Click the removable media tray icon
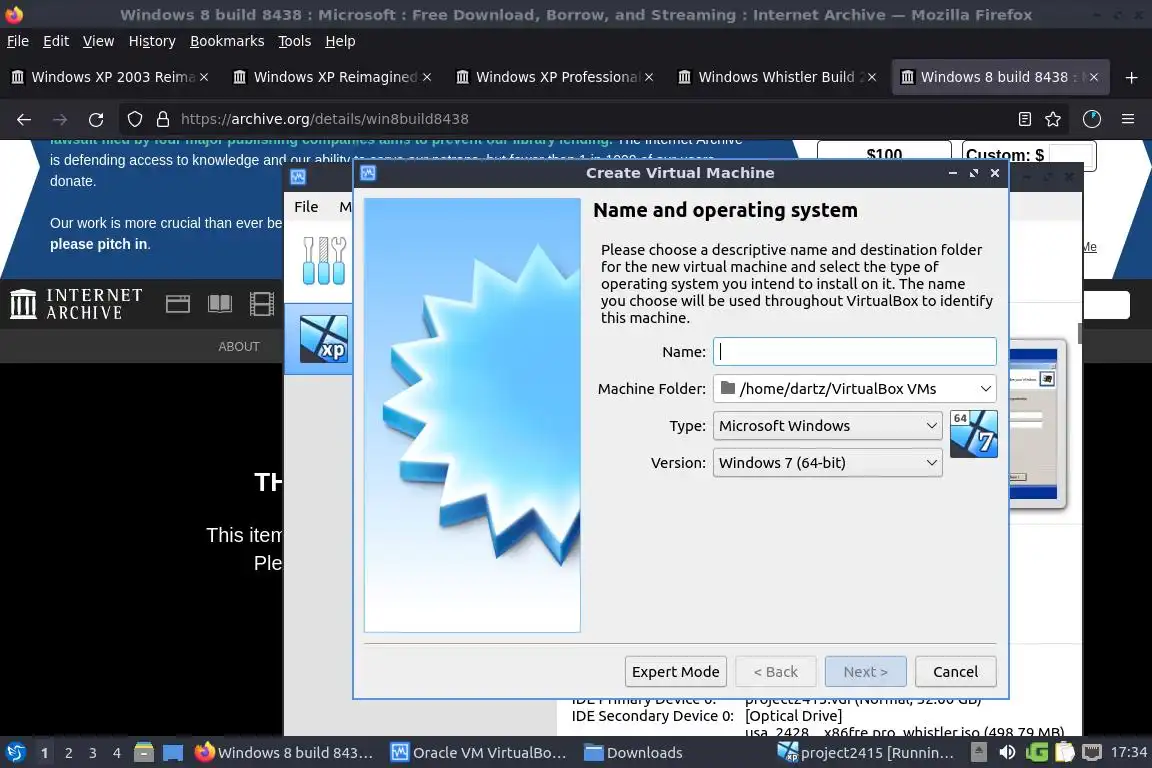This screenshot has height=768, width=1152. (979, 753)
